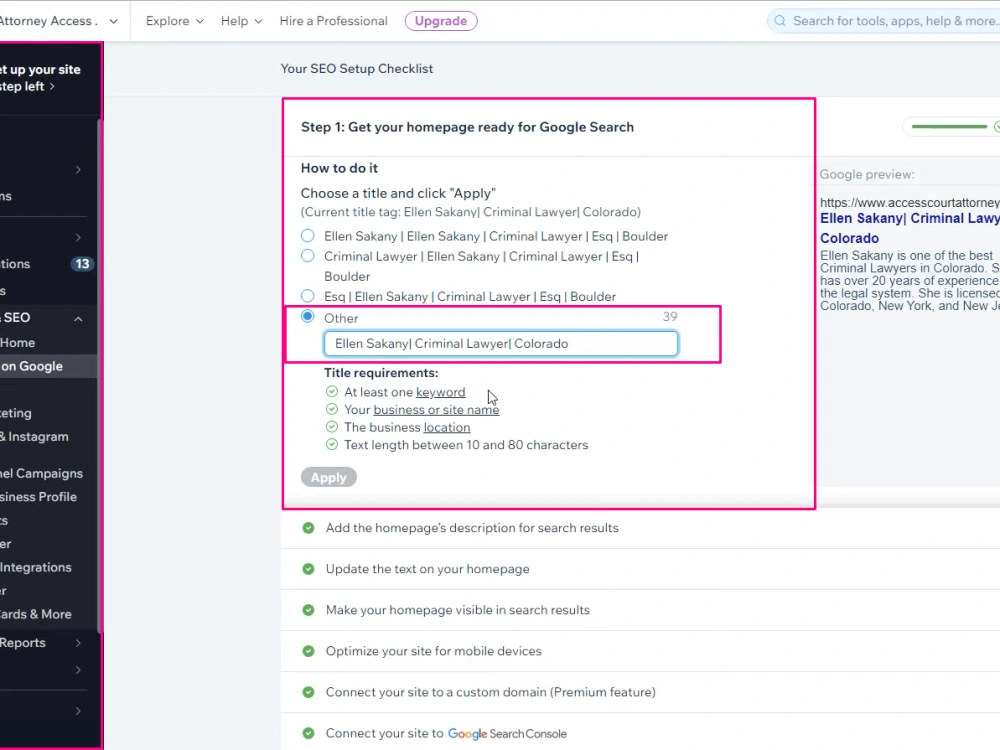Select 'Esq | Ellen Sakany | Criminal Lawyer' title option
1000x750 pixels.
(307, 296)
